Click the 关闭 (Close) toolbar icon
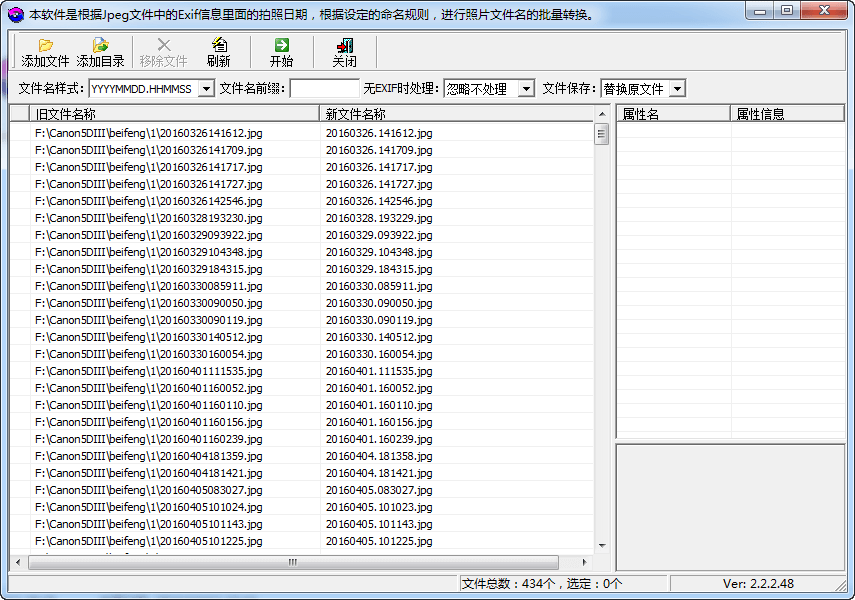 (x=345, y=52)
